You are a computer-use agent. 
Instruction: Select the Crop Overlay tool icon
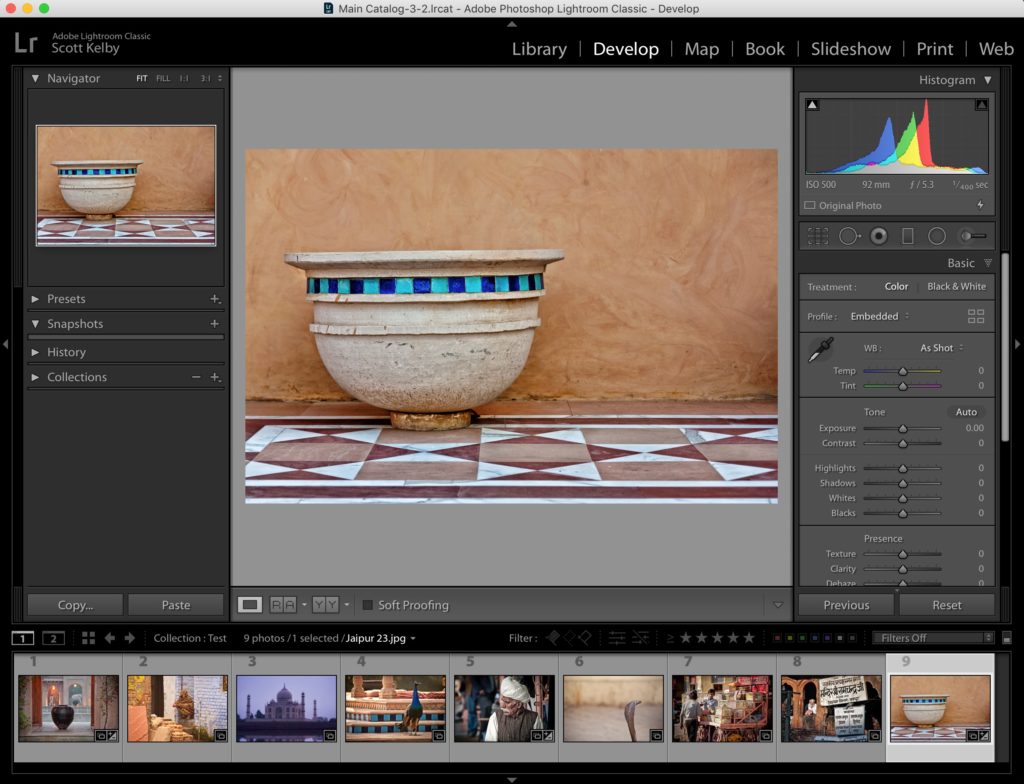click(818, 236)
